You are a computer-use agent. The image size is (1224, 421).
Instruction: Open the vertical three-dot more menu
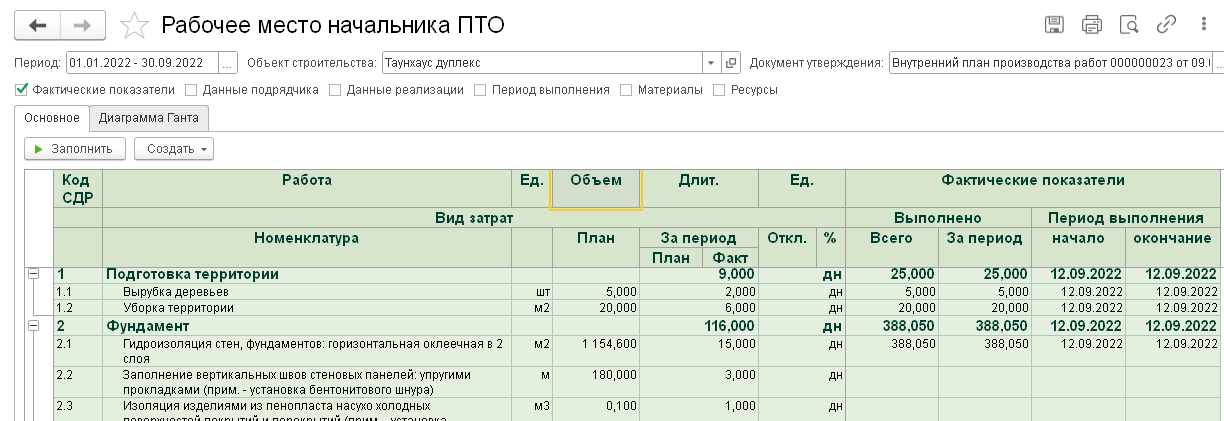1201,25
